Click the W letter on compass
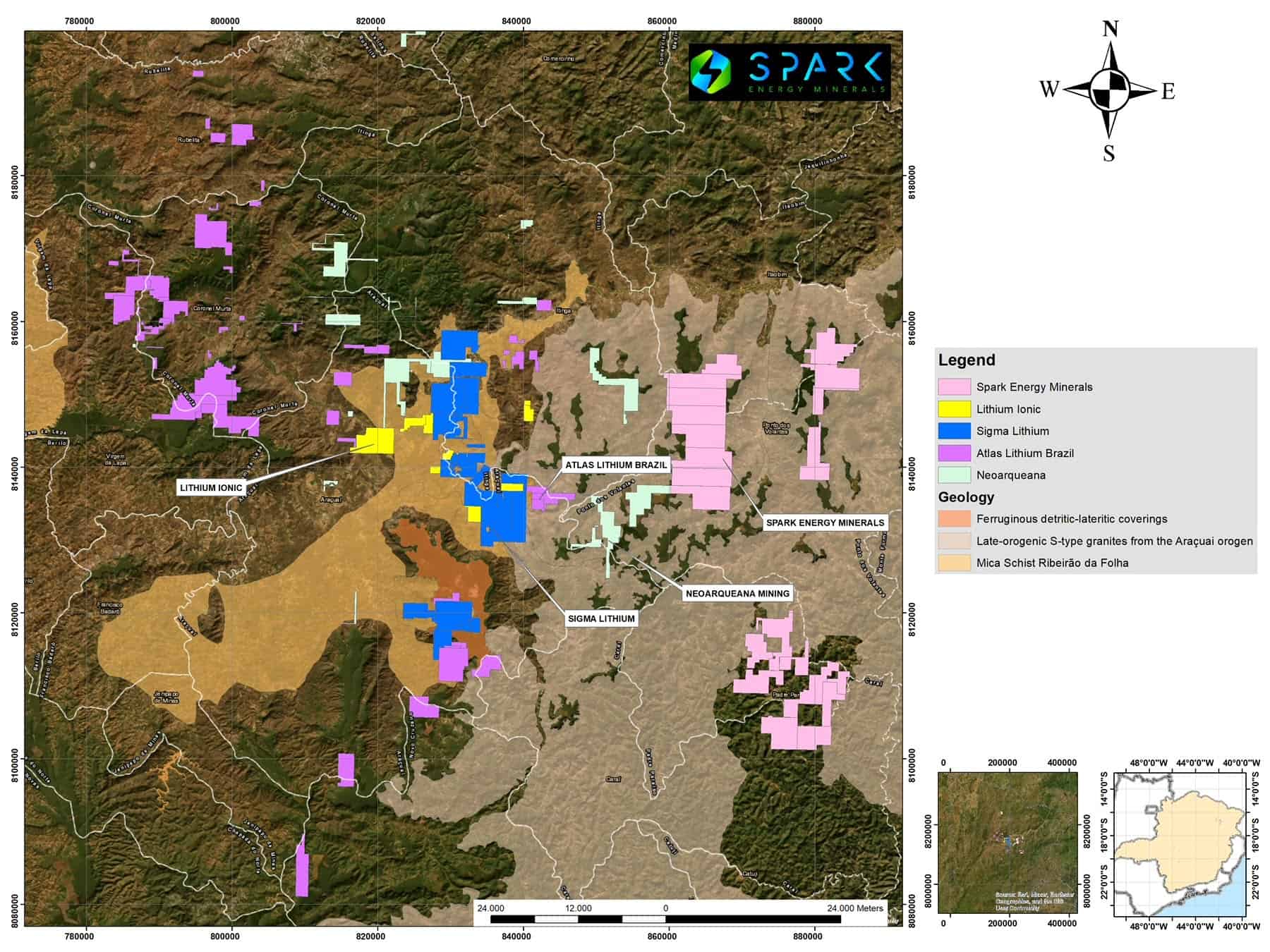Screen dimensions: 1270x952 (1049, 90)
